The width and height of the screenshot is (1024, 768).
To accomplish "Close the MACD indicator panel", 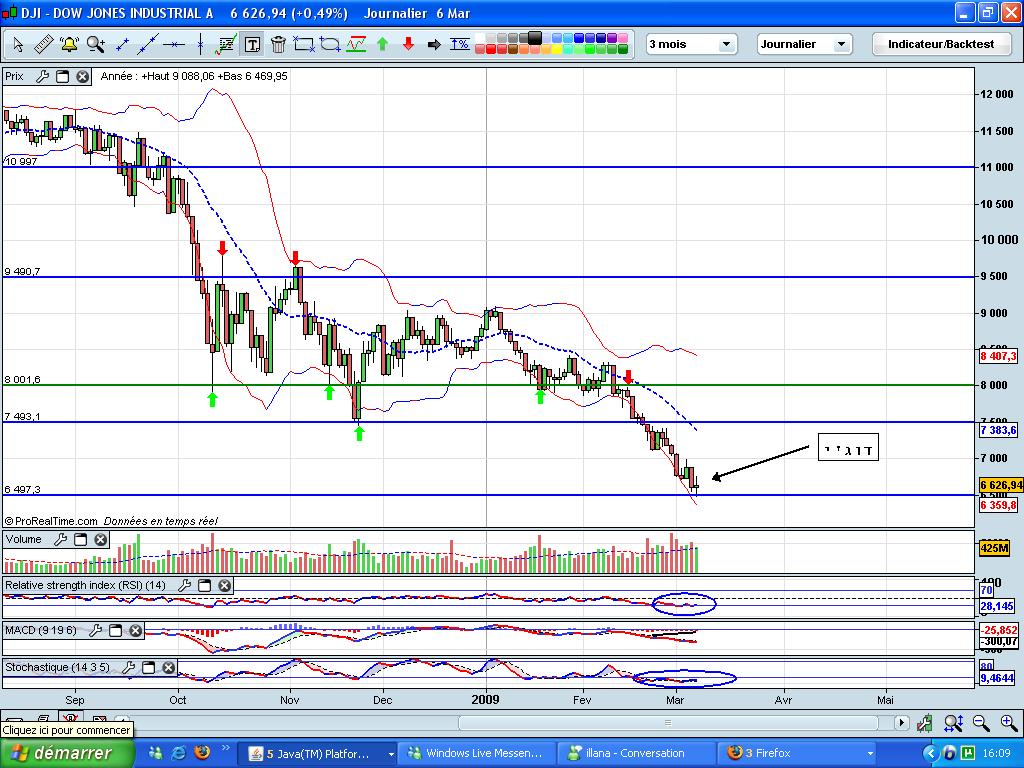I will 135,630.
